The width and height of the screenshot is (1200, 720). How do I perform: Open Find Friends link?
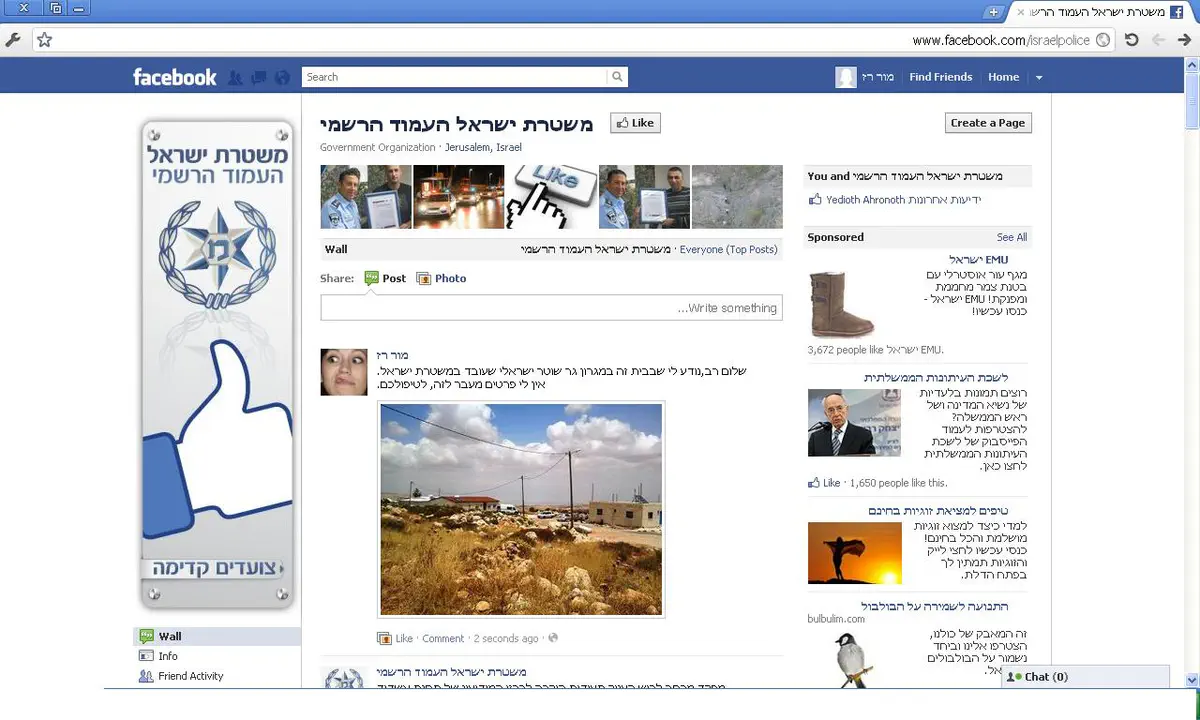tap(940, 77)
